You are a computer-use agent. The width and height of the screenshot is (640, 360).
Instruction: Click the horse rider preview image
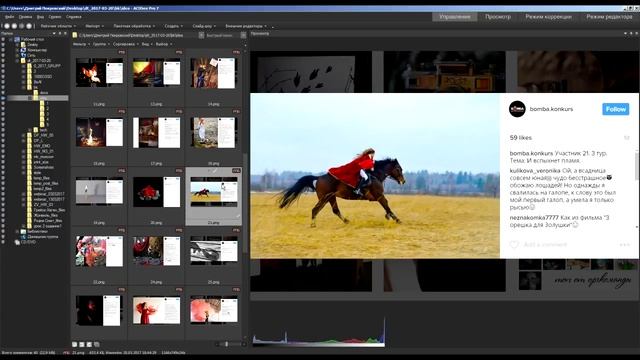pos(375,176)
